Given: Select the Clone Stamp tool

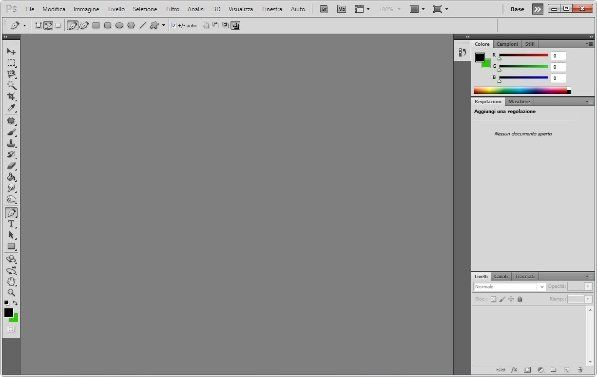Looking at the screenshot, I should click(11, 144).
